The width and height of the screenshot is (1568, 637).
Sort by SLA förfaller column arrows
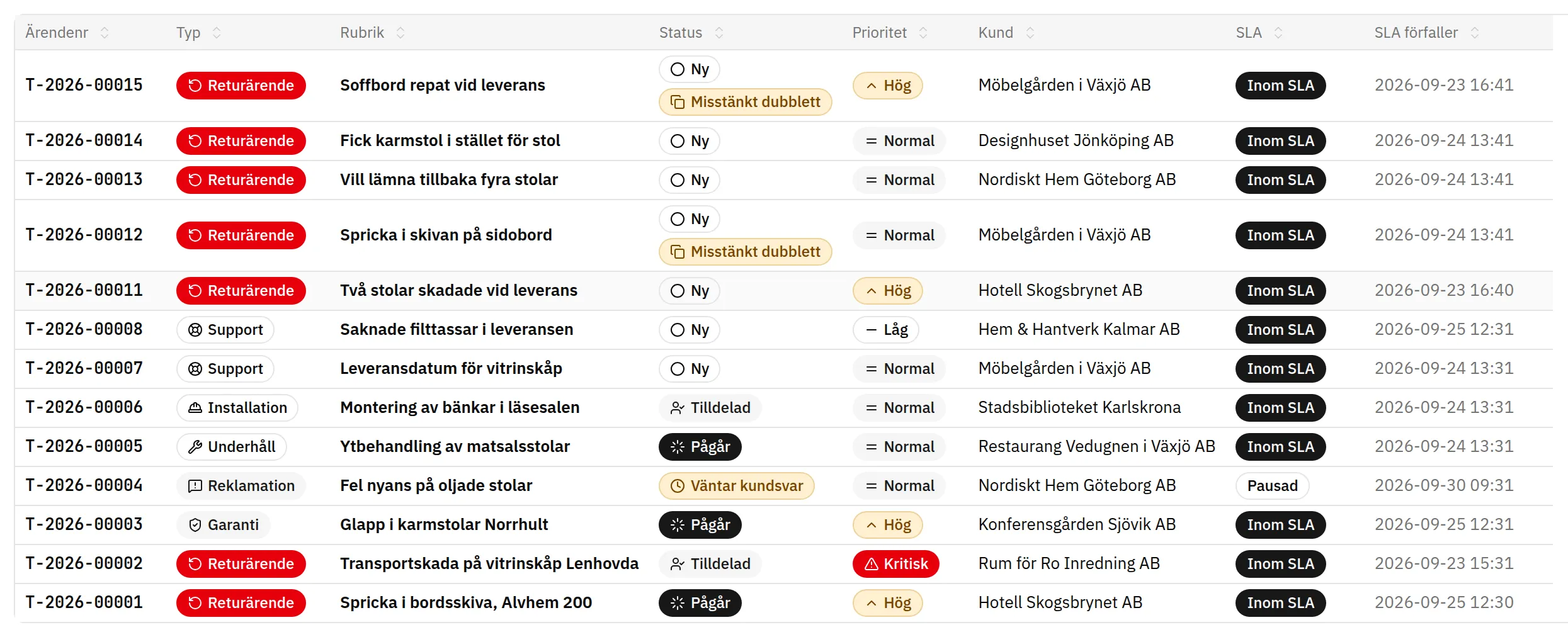(1475, 33)
